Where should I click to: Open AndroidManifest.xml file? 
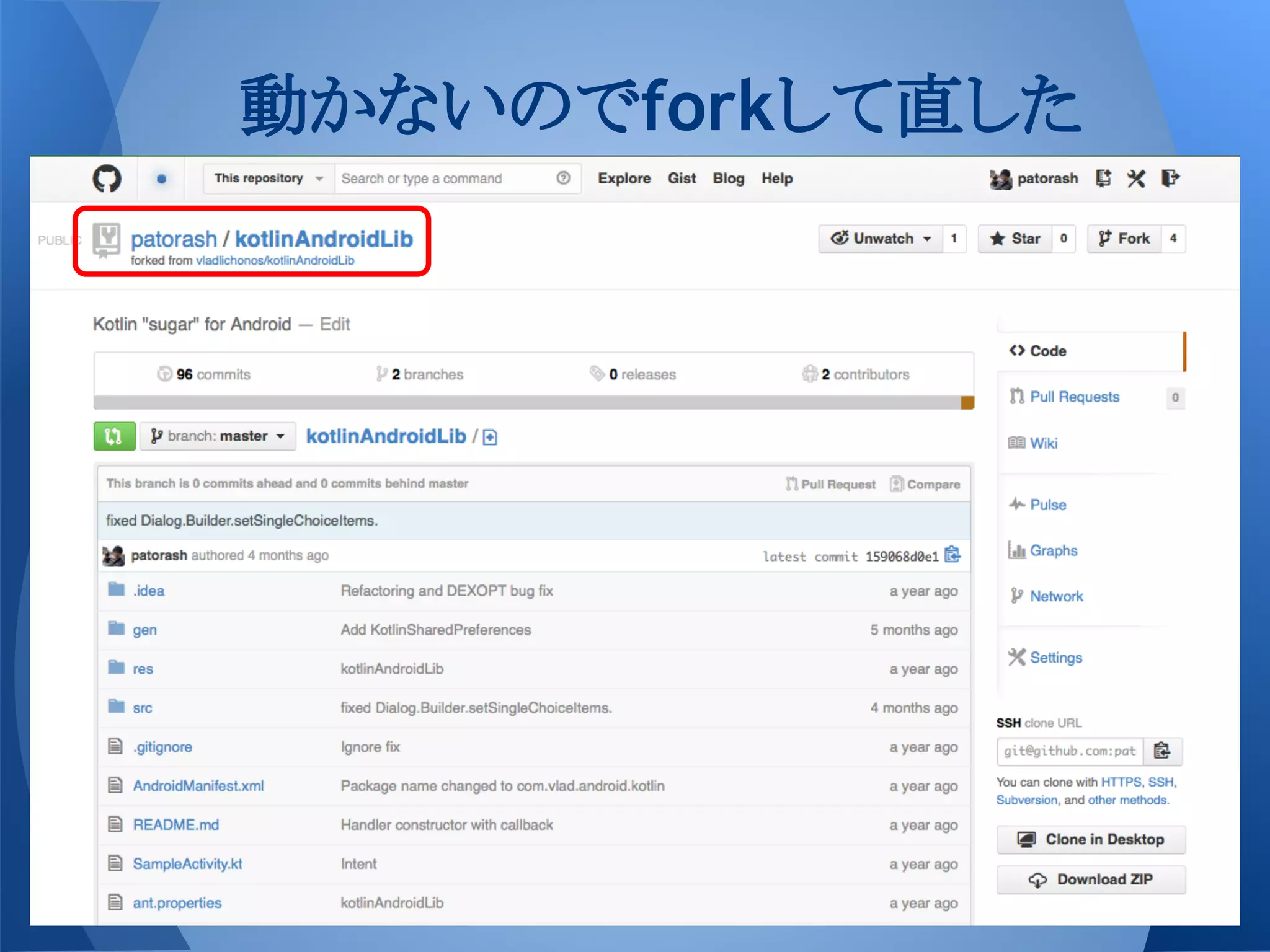click(198, 786)
